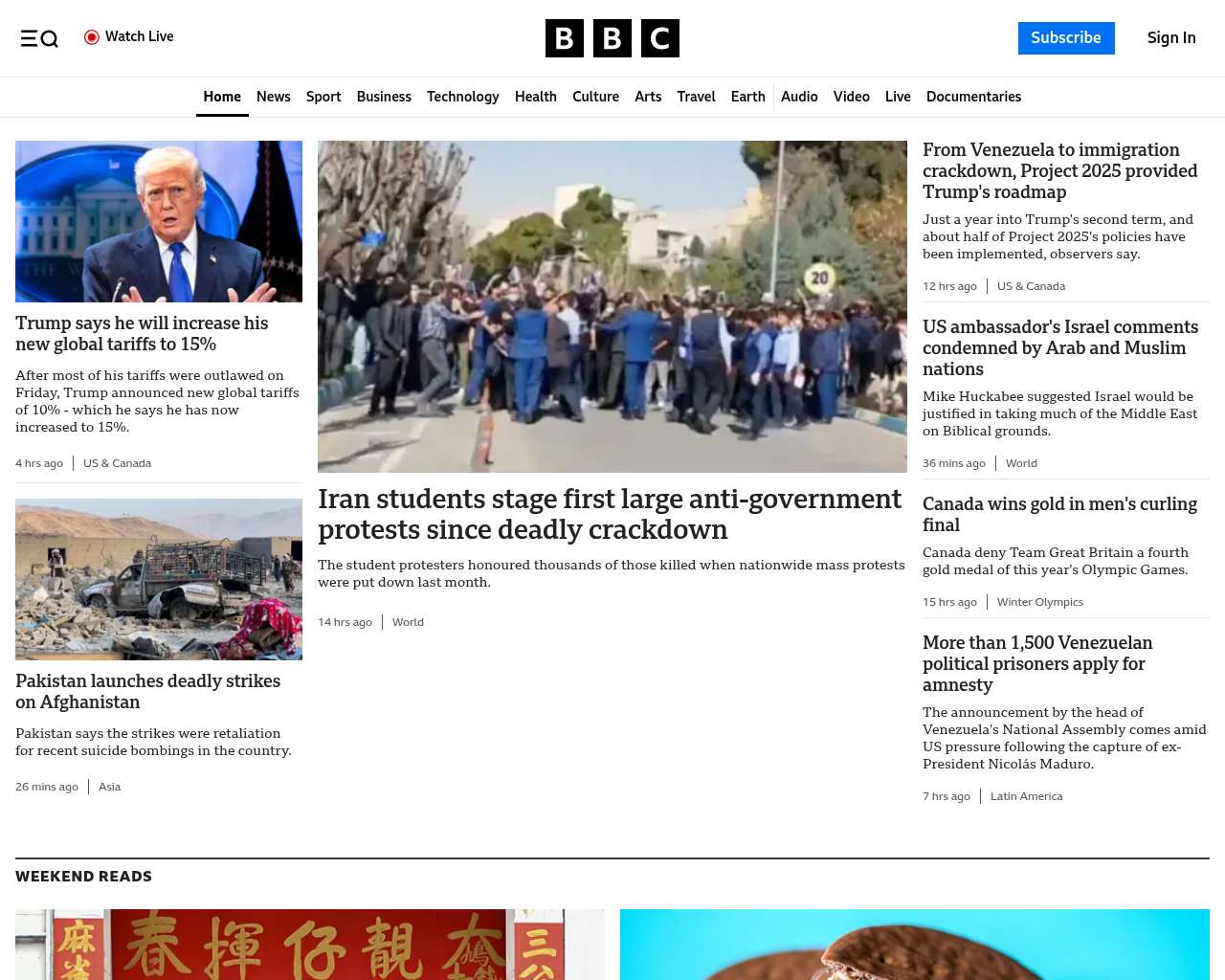Read US ambassador's Israel comments story
Viewport: 1225px width, 980px height.
click(x=1059, y=347)
